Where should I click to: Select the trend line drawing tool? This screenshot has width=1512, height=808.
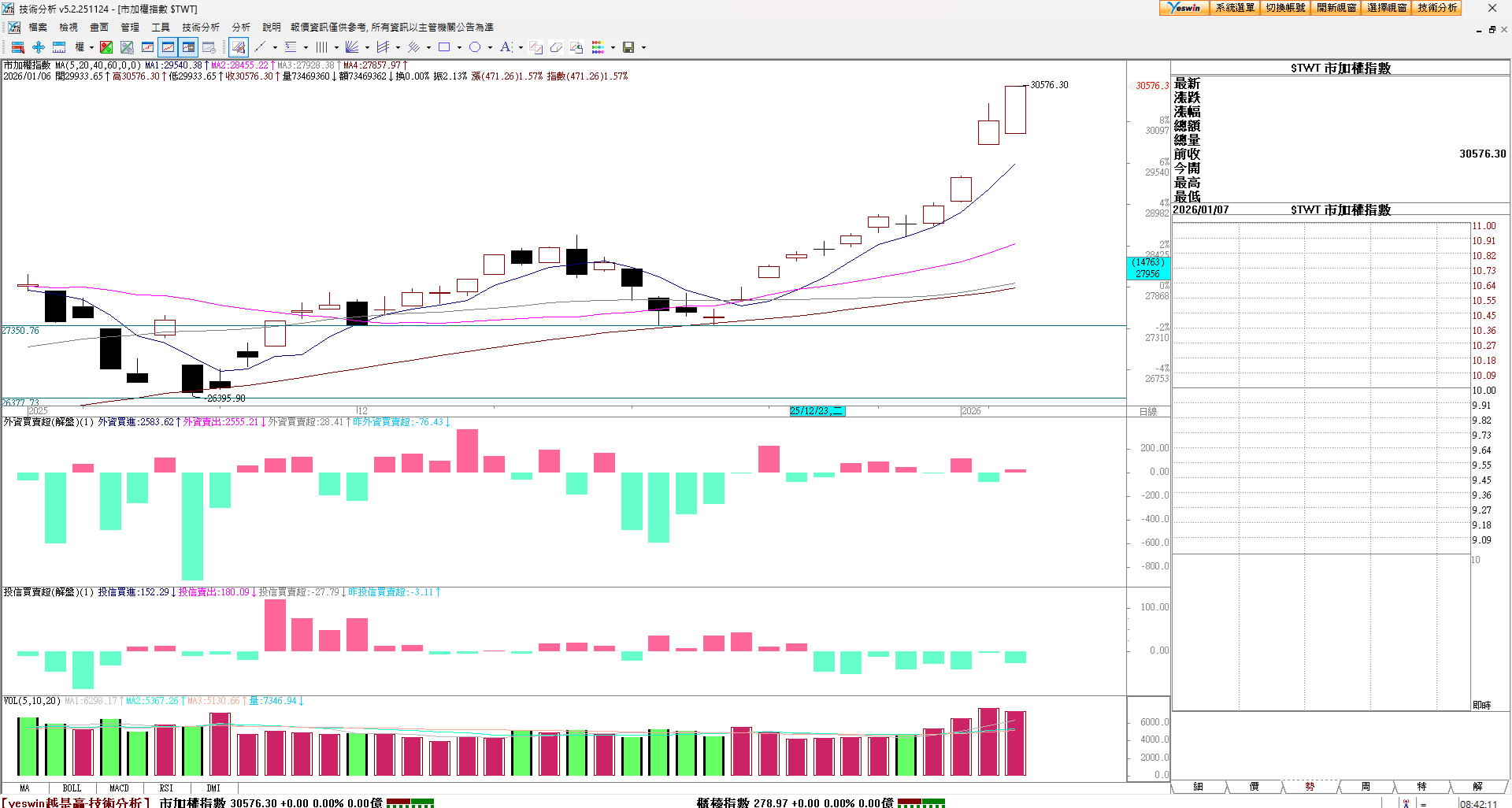tap(260, 47)
